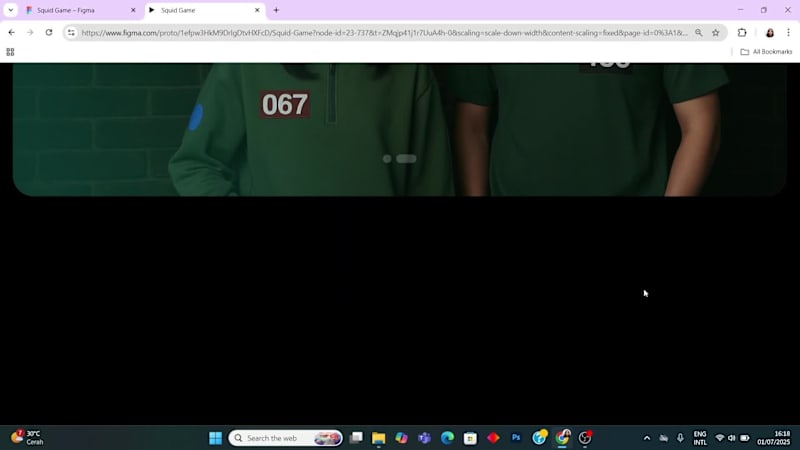Bookmark this page with the star
Screen dimensions: 800x450
(x=716, y=33)
